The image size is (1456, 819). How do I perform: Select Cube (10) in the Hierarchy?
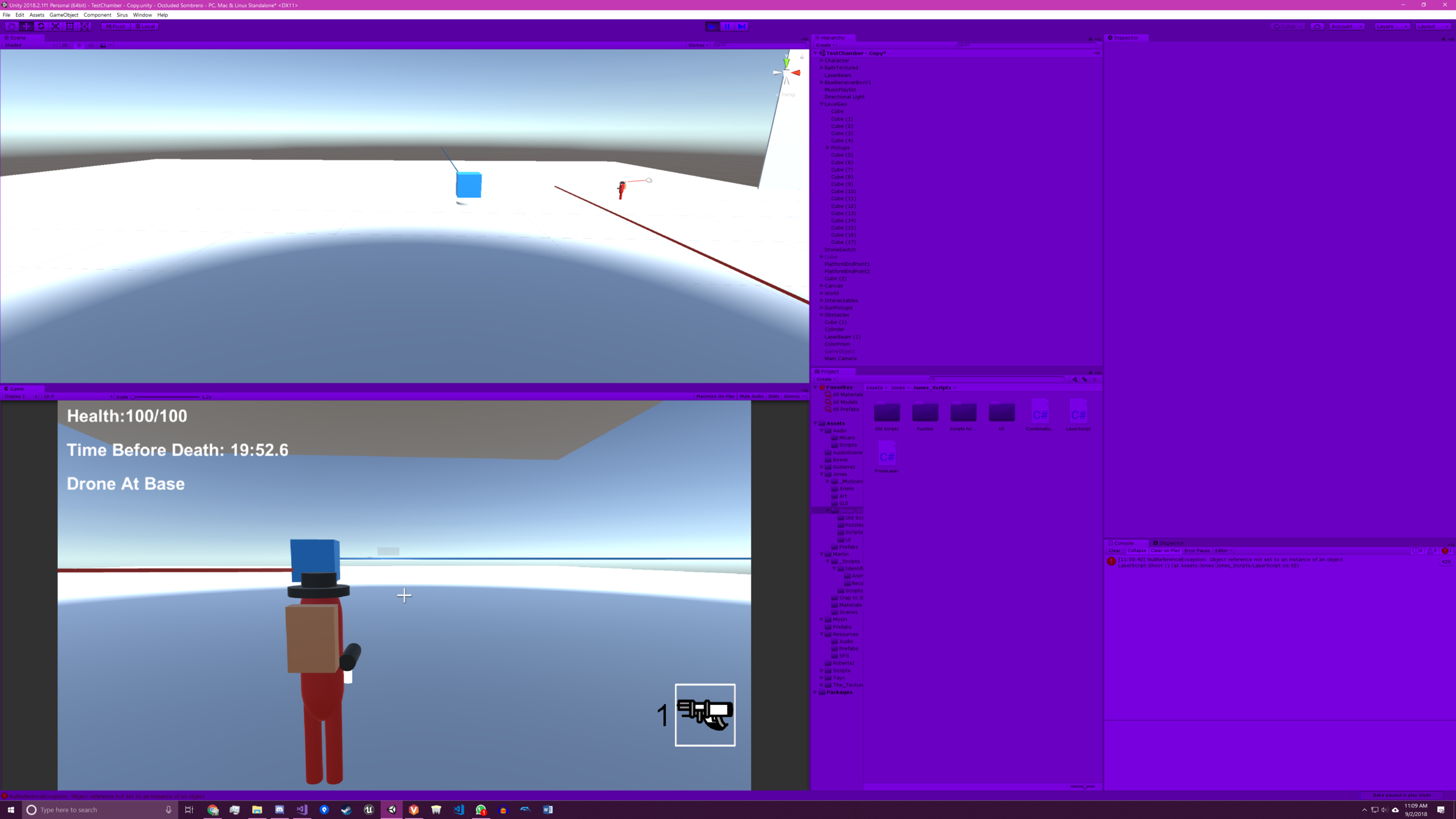[x=843, y=191]
